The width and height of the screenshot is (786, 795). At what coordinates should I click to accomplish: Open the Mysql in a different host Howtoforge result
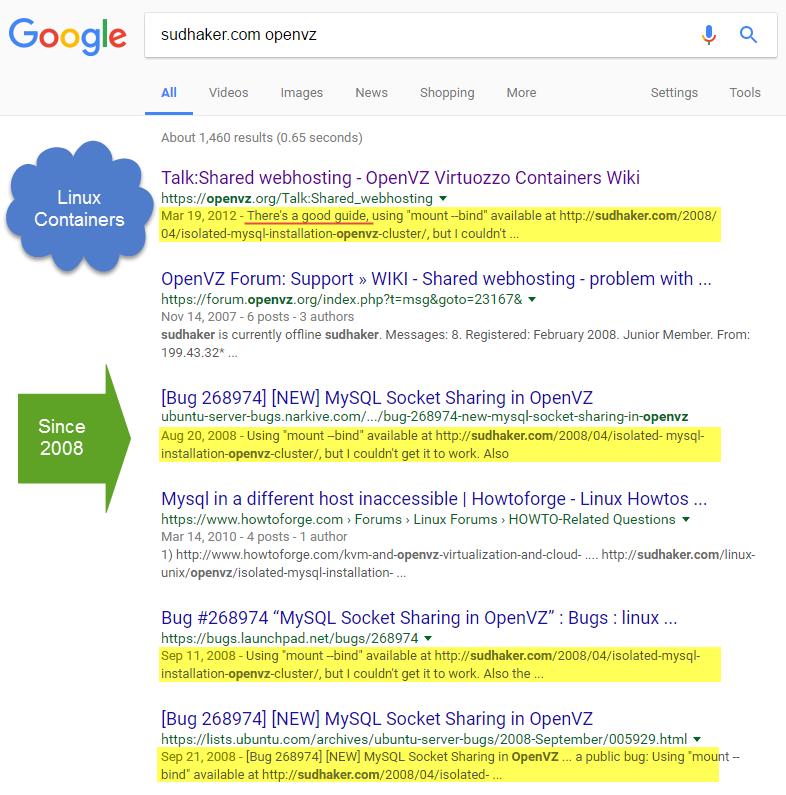[434, 499]
